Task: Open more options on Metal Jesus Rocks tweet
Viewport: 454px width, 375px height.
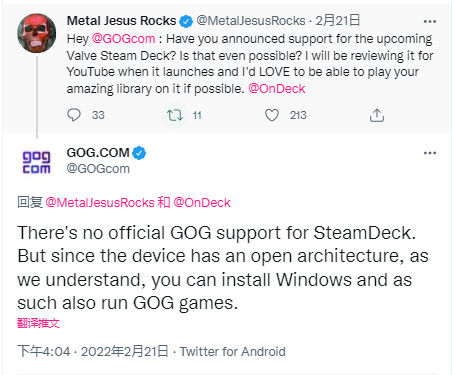Action: 430,21
